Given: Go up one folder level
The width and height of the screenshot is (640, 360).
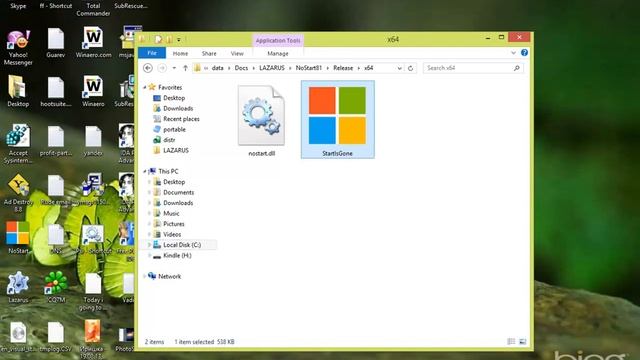Looking at the screenshot, I should point(185,68).
